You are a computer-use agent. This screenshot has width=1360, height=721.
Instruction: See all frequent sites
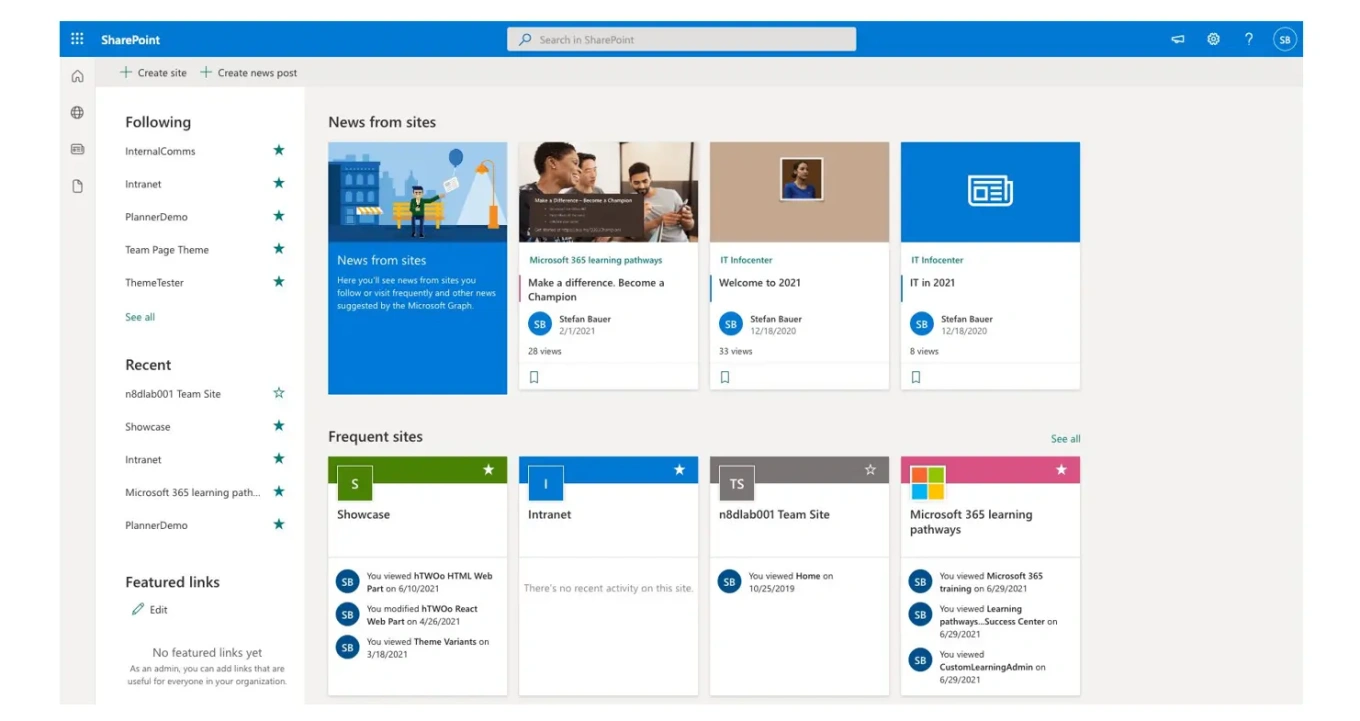pos(1065,438)
